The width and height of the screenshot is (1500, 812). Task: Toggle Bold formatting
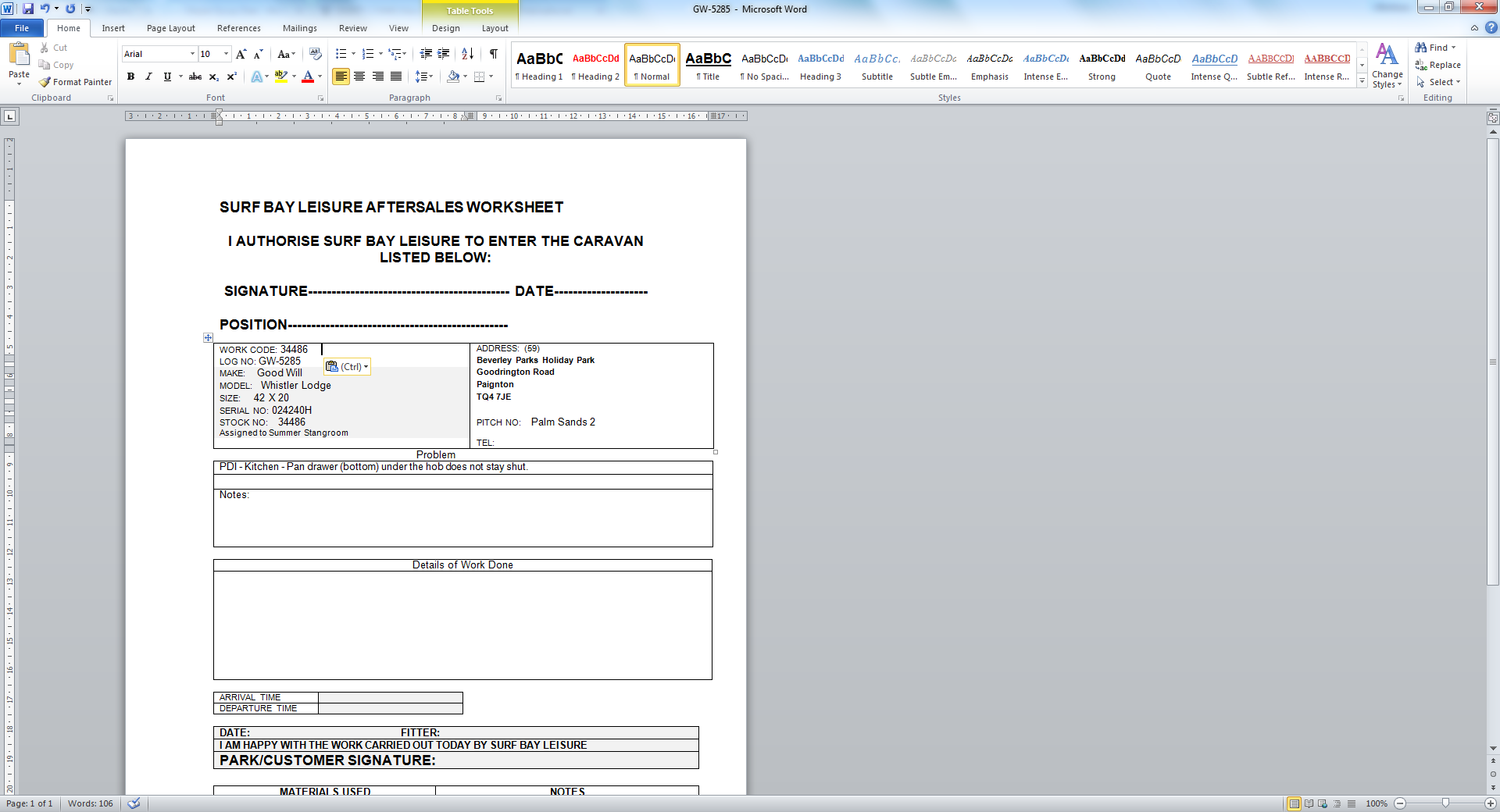tap(130, 77)
